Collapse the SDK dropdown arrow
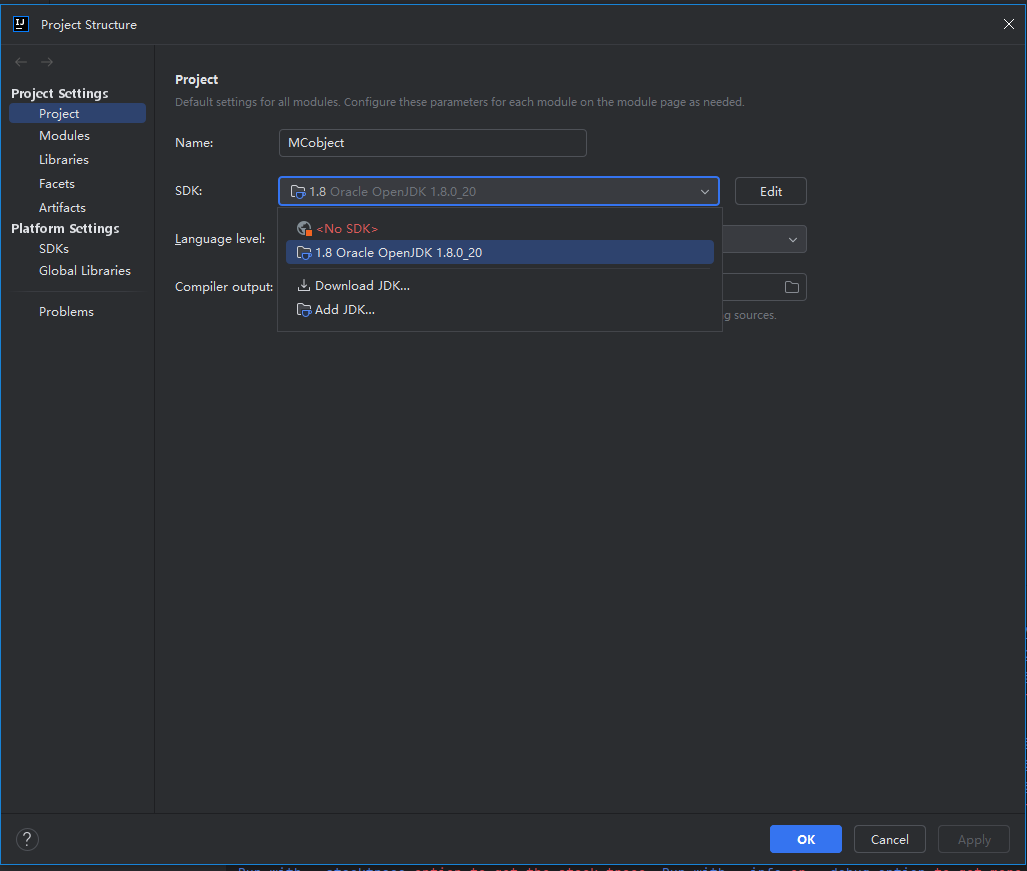The image size is (1027, 871). 705,192
